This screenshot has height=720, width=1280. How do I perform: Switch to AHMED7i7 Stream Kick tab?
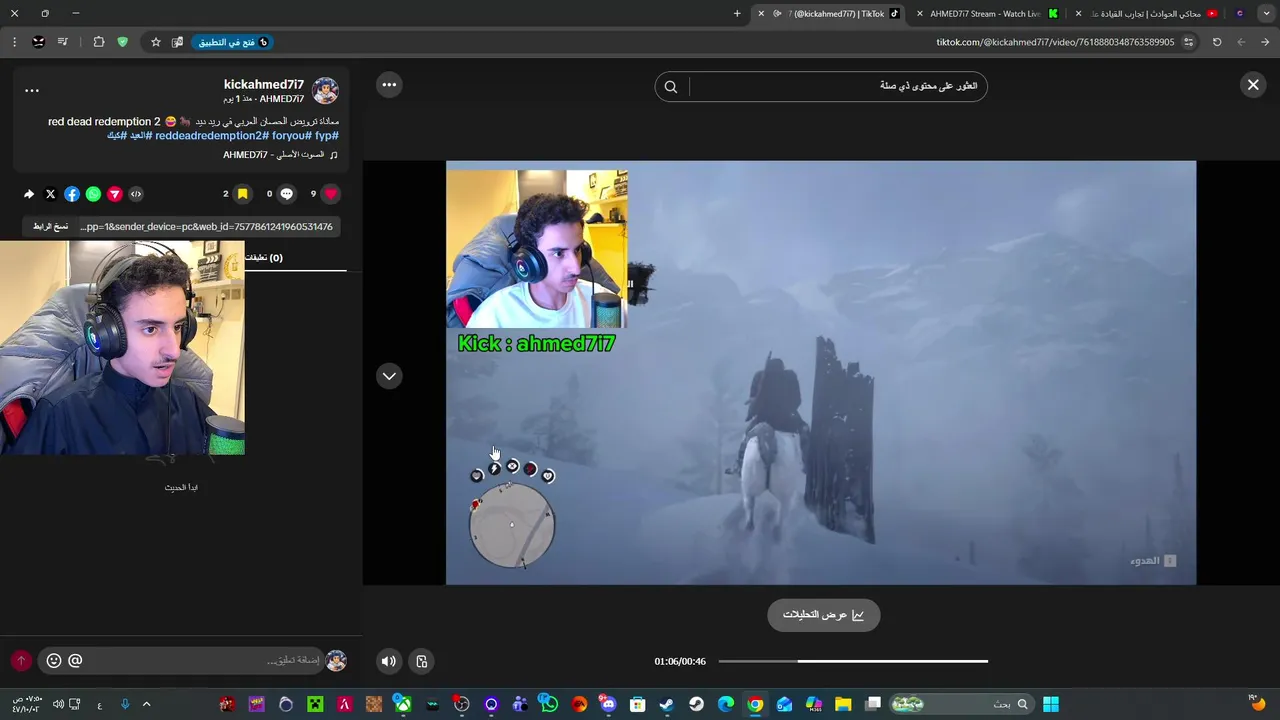pos(985,14)
